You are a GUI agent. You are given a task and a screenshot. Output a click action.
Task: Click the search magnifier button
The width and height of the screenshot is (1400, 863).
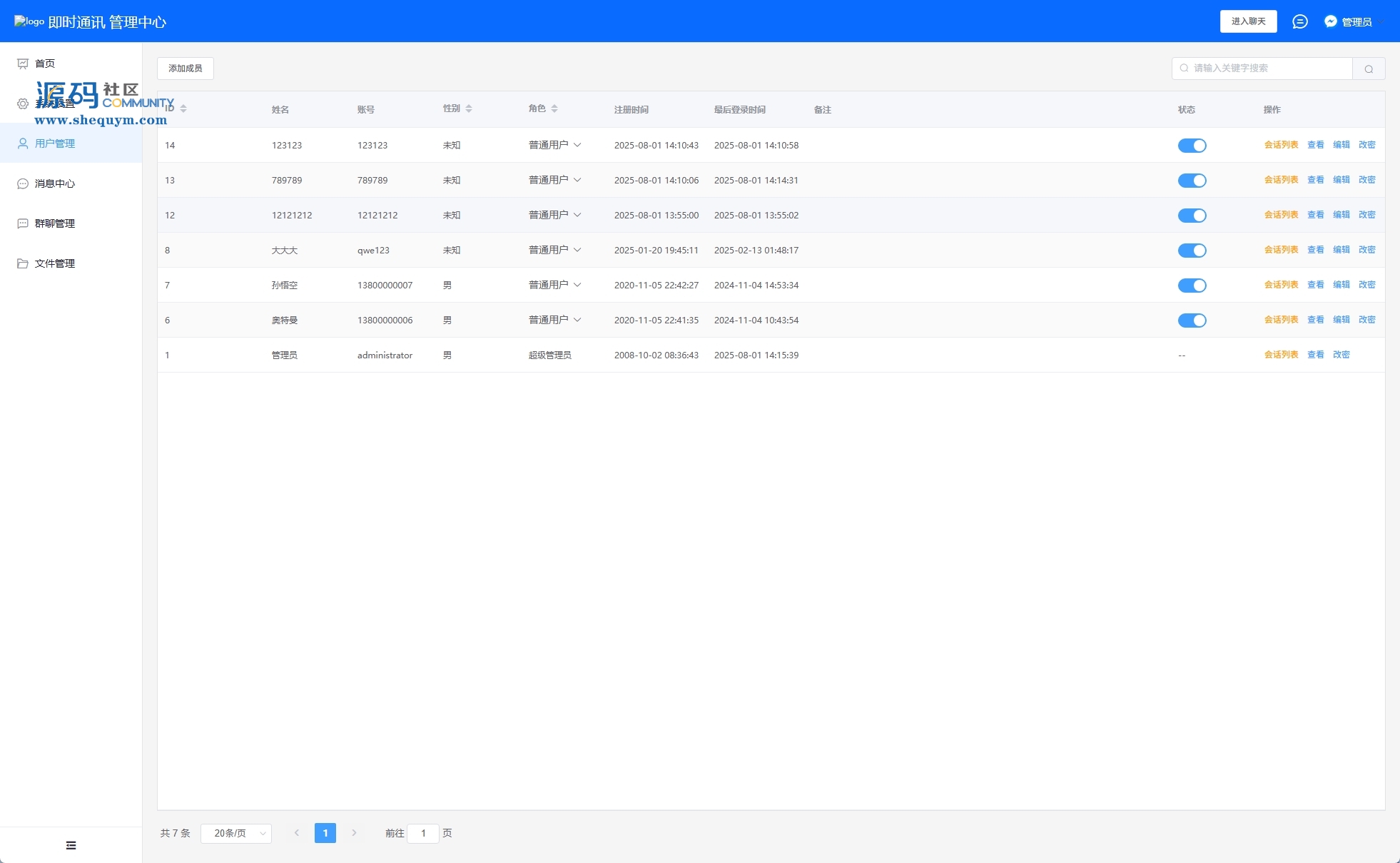pos(1368,69)
